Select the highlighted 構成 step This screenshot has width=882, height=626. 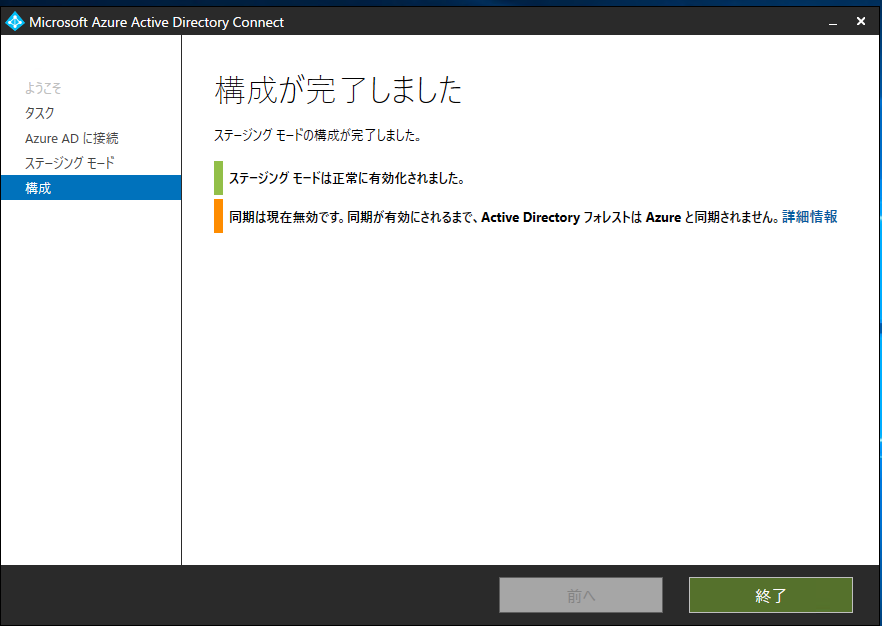point(91,187)
